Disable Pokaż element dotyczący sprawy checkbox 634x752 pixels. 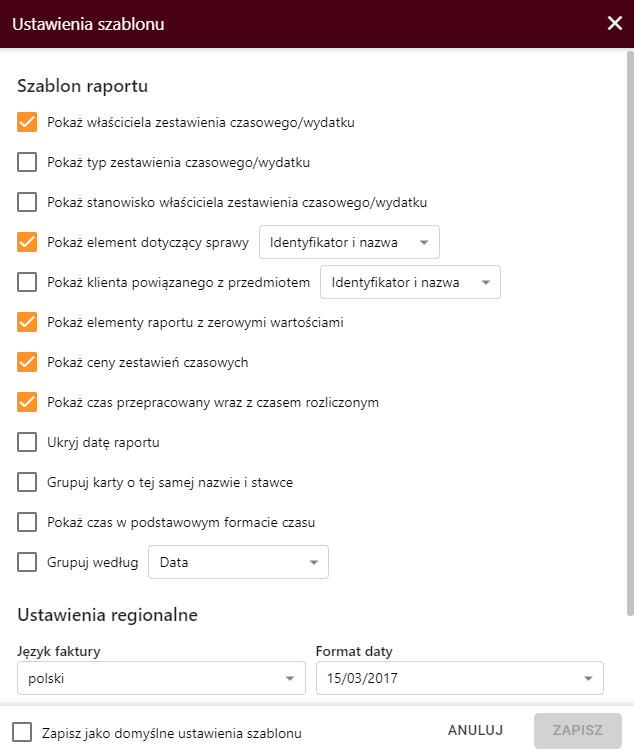[x=27, y=242]
